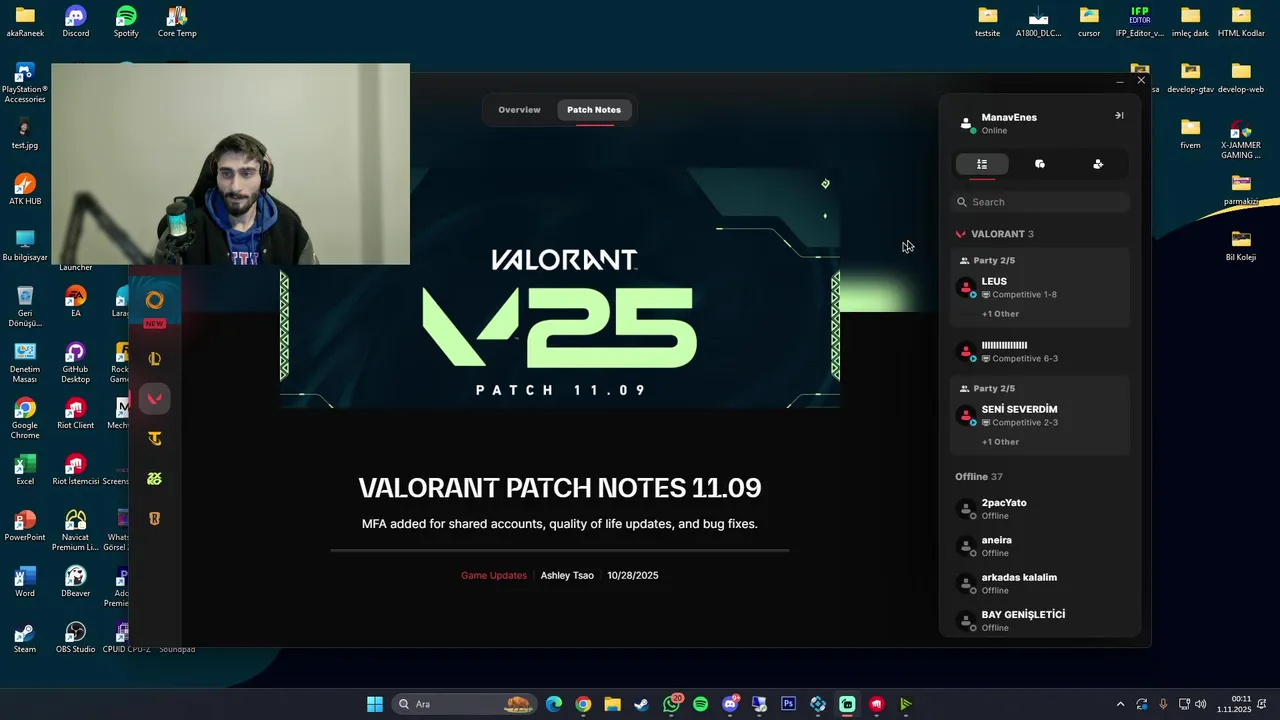The width and height of the screenshot is (1280, 720).
Task: Open 2XKO from the Riot sidebar
Action: (154, 479)
